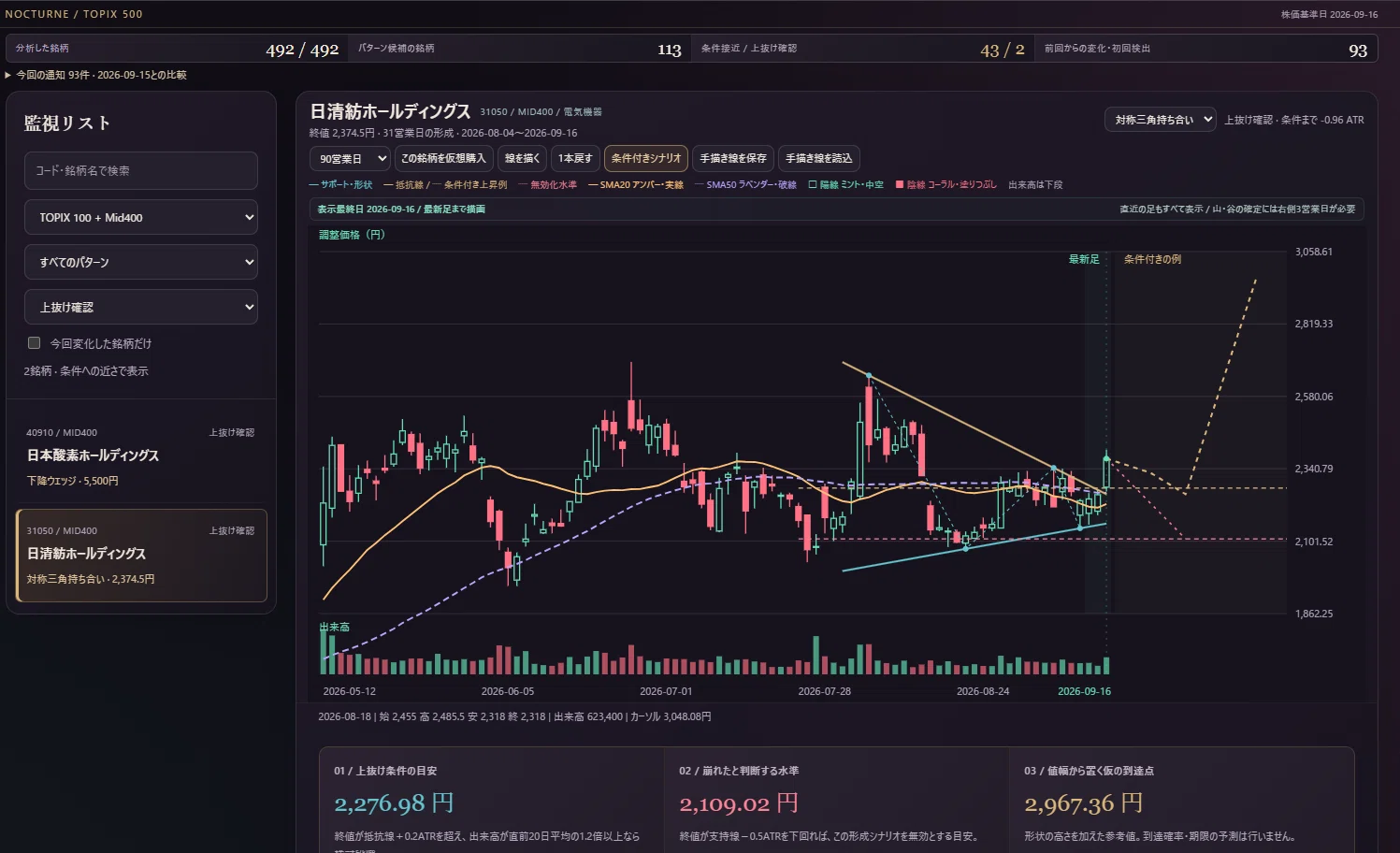
Task: Click 手描き線を読込 button
Action: (x=819, y=159)
